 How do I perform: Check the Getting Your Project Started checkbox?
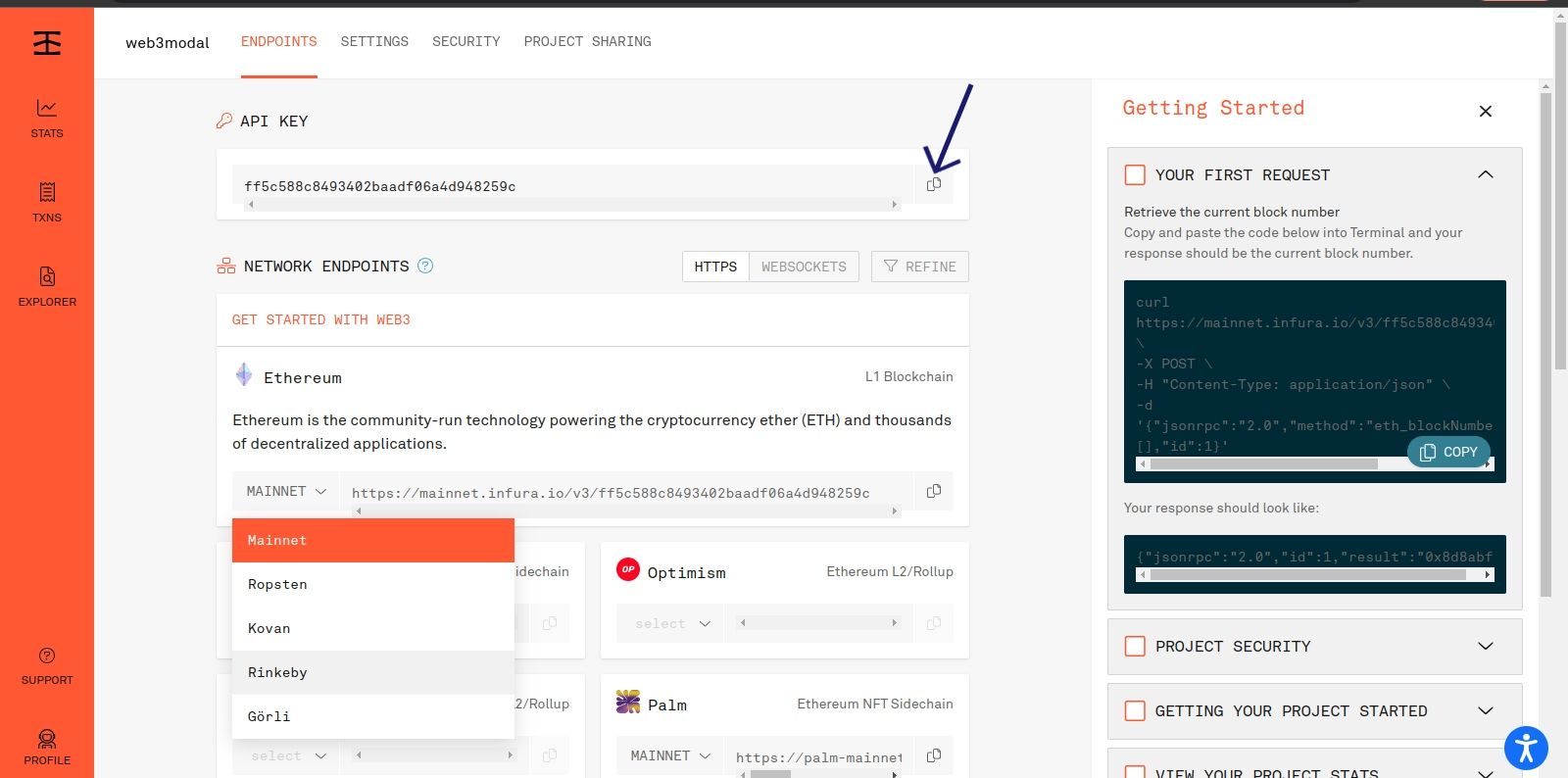tap(1135, 710)
